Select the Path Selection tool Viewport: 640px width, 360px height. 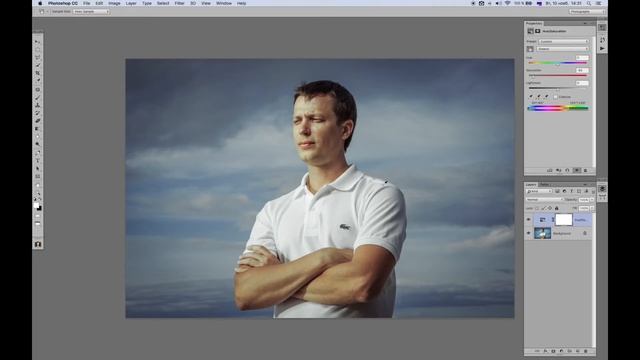[38, 169]
